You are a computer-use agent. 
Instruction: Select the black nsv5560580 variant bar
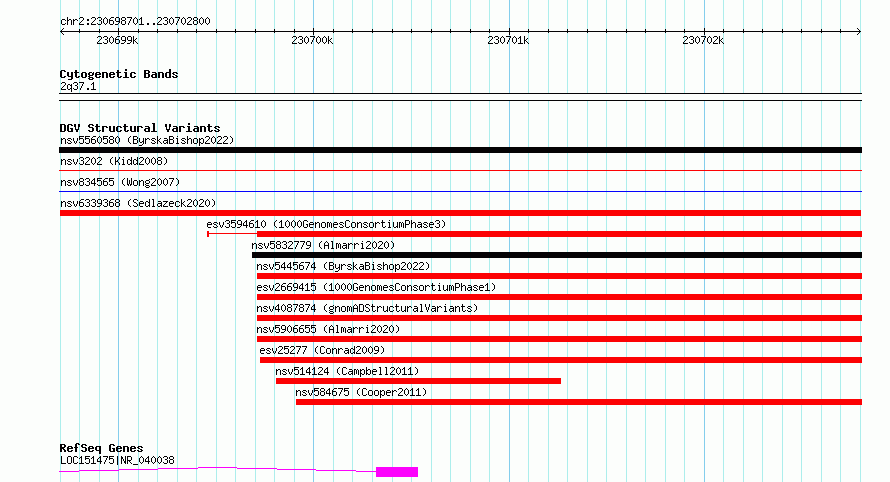[x=460, y=150]
